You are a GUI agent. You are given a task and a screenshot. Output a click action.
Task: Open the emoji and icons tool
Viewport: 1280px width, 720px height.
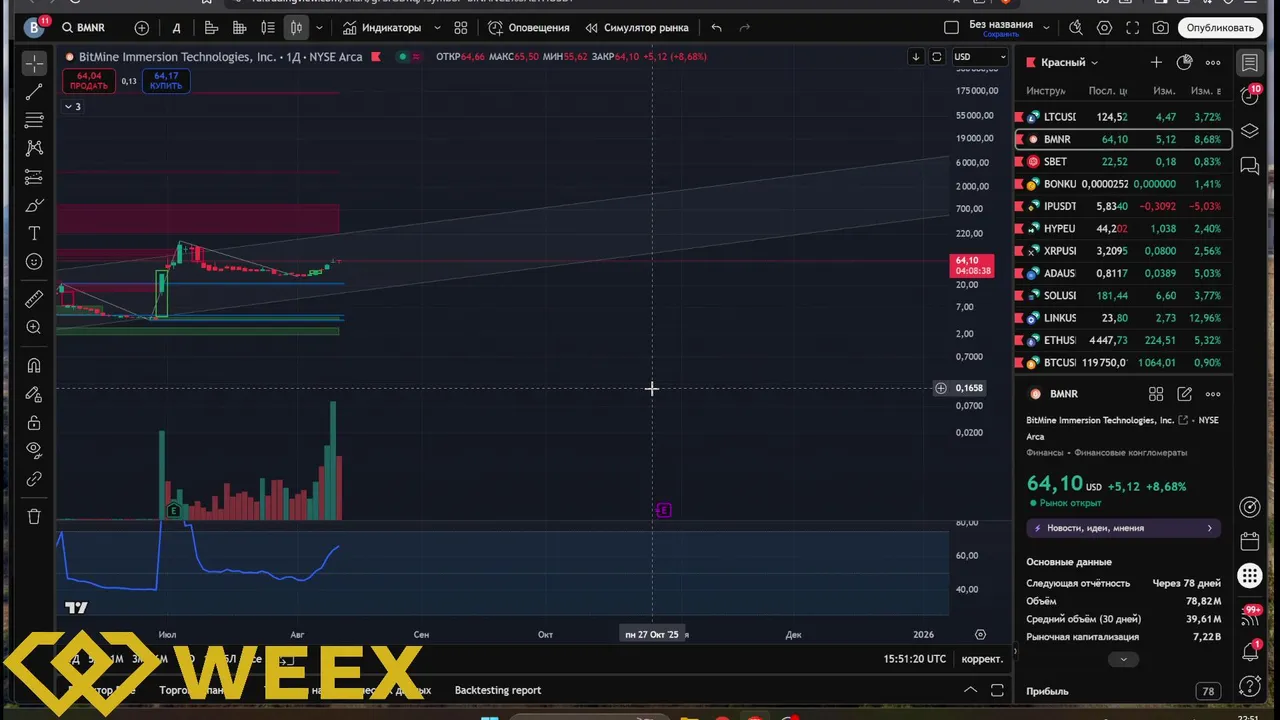pos(34,261)
